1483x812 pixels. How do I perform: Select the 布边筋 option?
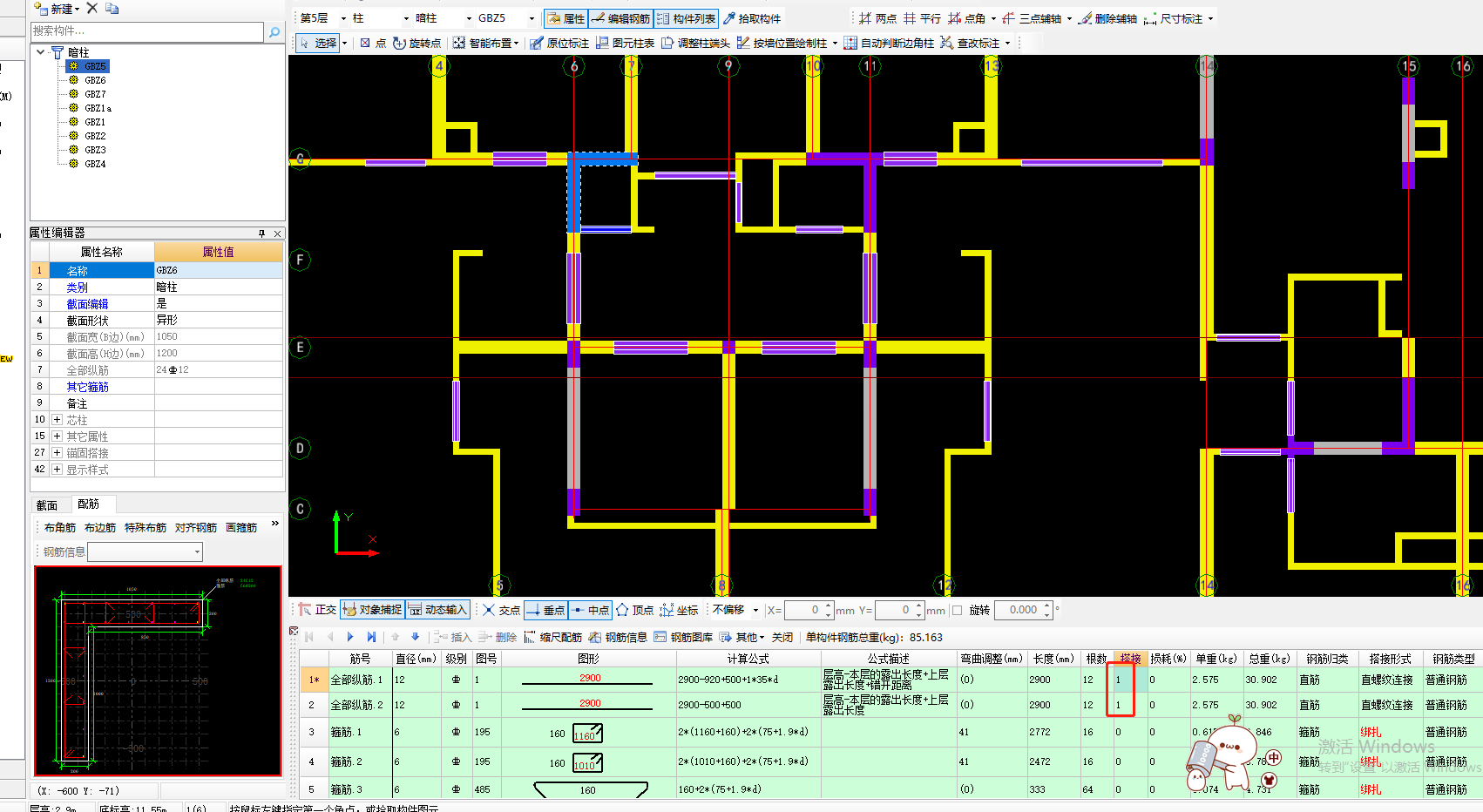100,528
